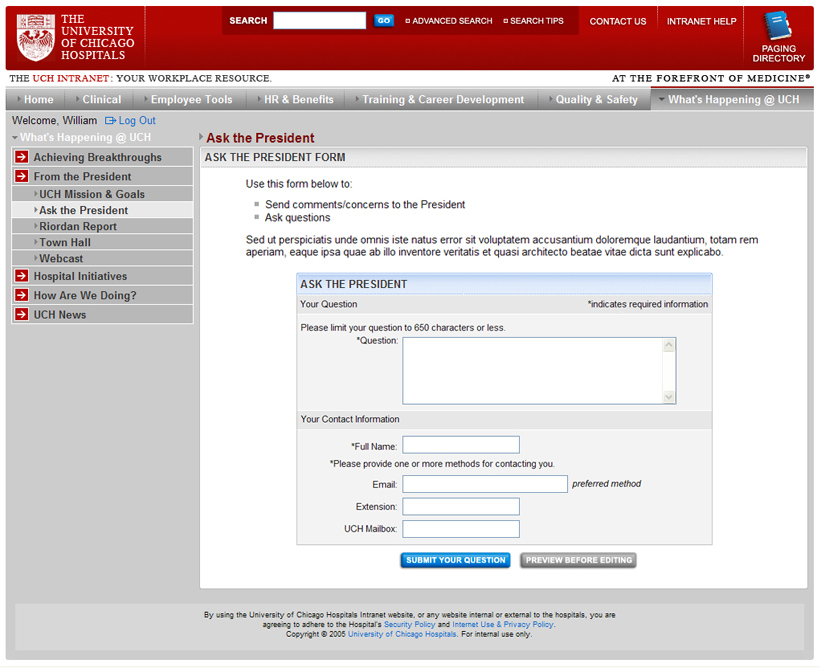Open Internet Use & Privacy Policy link
Viewport: 820px width, 668px height.
coord(503,625)
